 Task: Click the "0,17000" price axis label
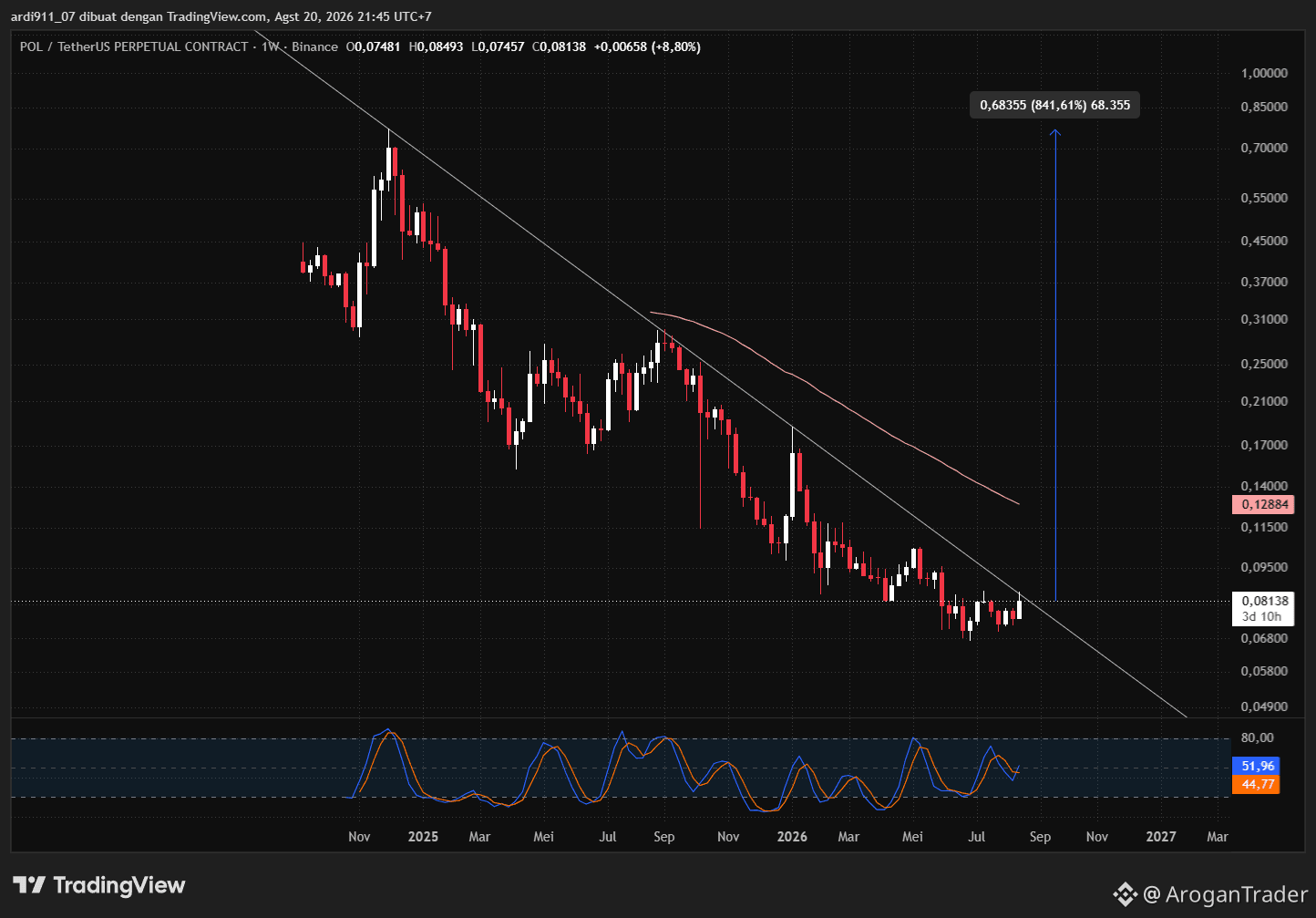click(x=1264, y=446)
